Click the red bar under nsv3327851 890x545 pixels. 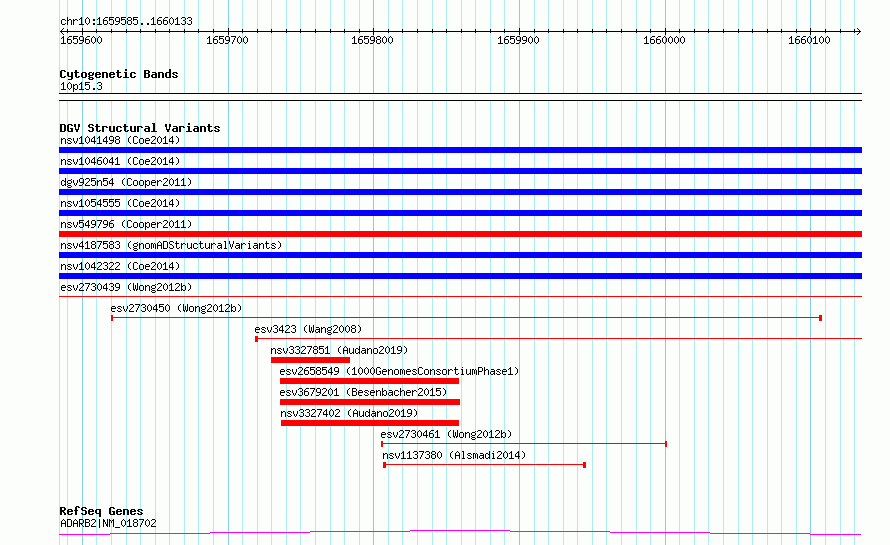[x=310, y=360]
